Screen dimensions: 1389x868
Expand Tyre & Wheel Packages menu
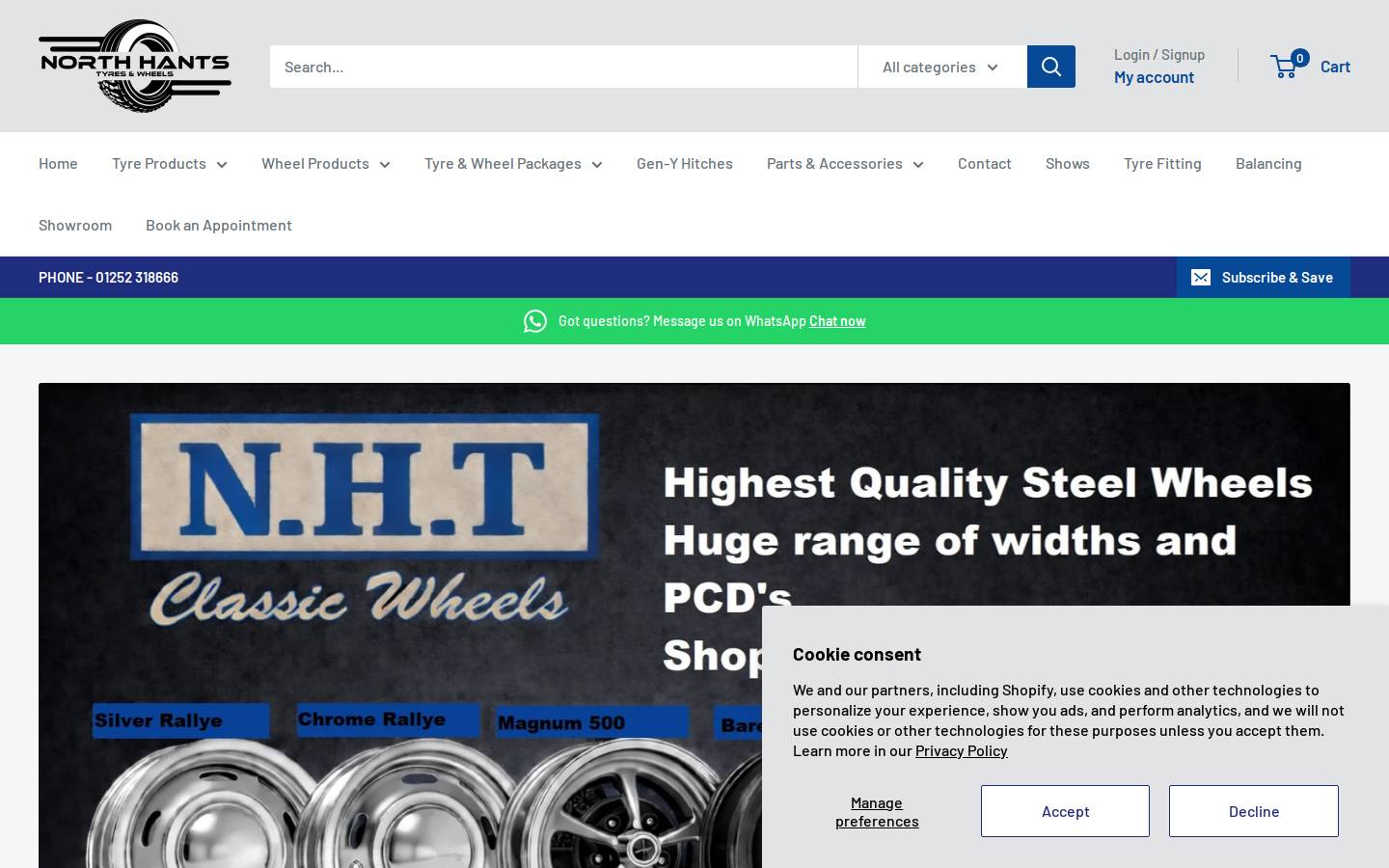[513, 163]
